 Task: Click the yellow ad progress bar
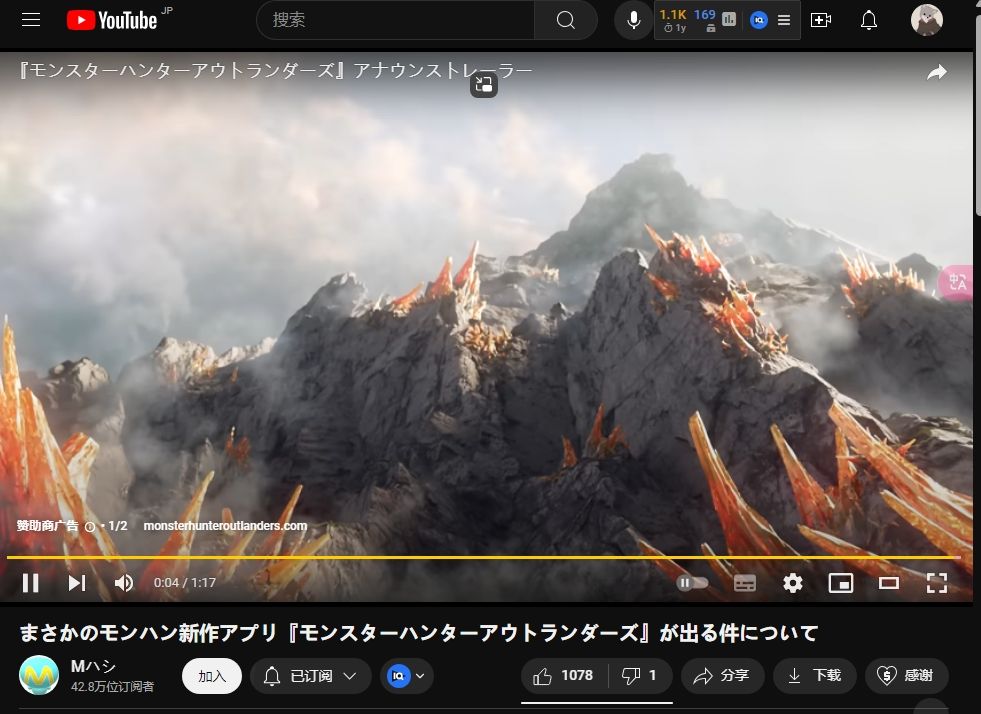pyautogui.click(x=483, y=556)
